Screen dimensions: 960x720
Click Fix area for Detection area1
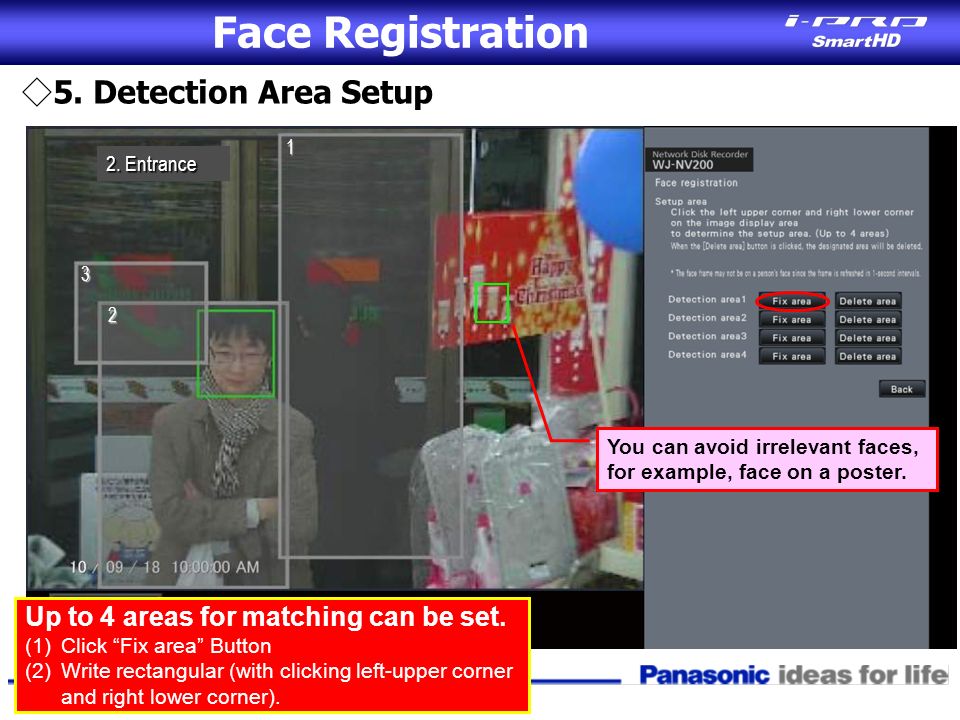(792, 301)
